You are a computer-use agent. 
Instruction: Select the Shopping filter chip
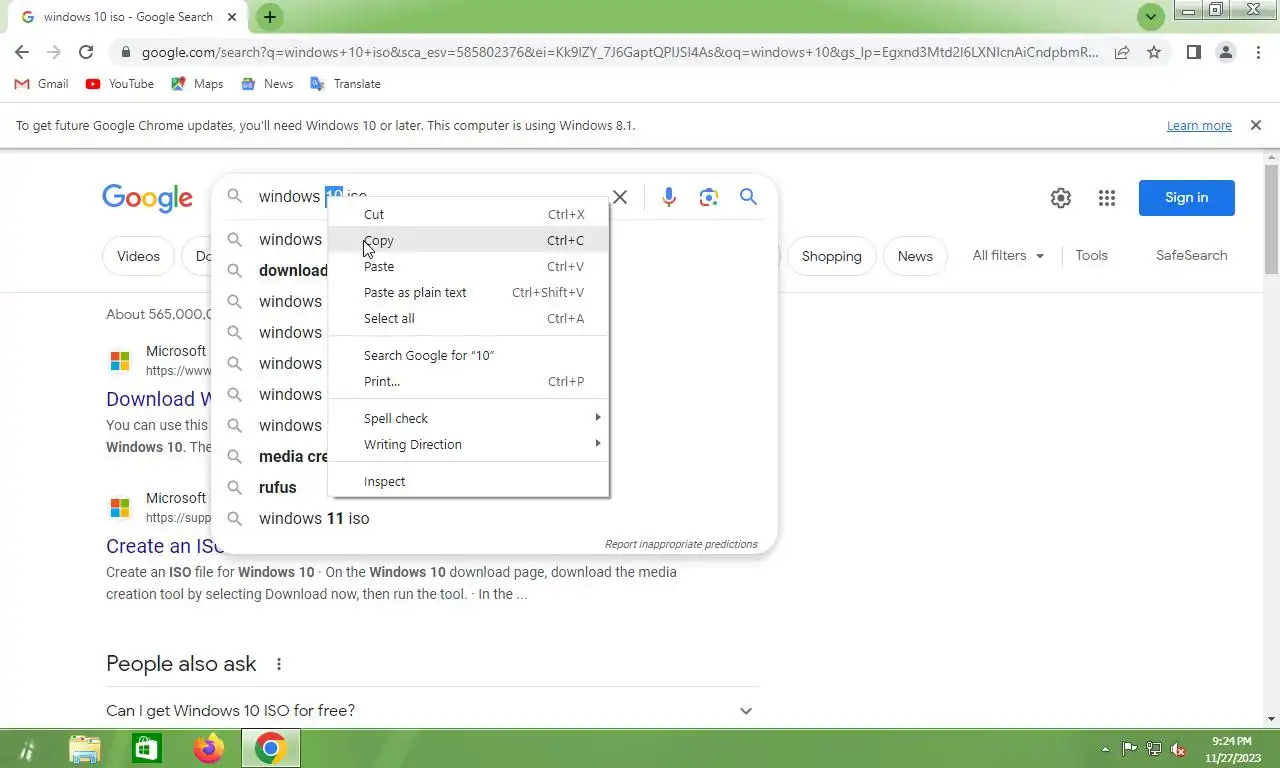[831, 256]
